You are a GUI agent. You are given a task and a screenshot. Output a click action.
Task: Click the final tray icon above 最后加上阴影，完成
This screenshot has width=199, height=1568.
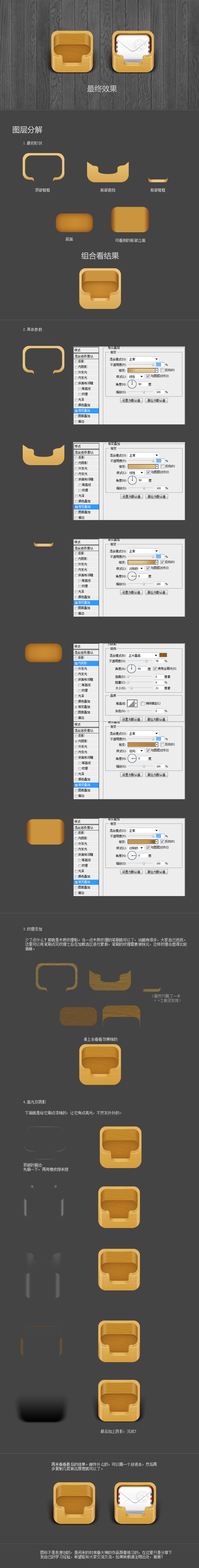(120, 1401)
